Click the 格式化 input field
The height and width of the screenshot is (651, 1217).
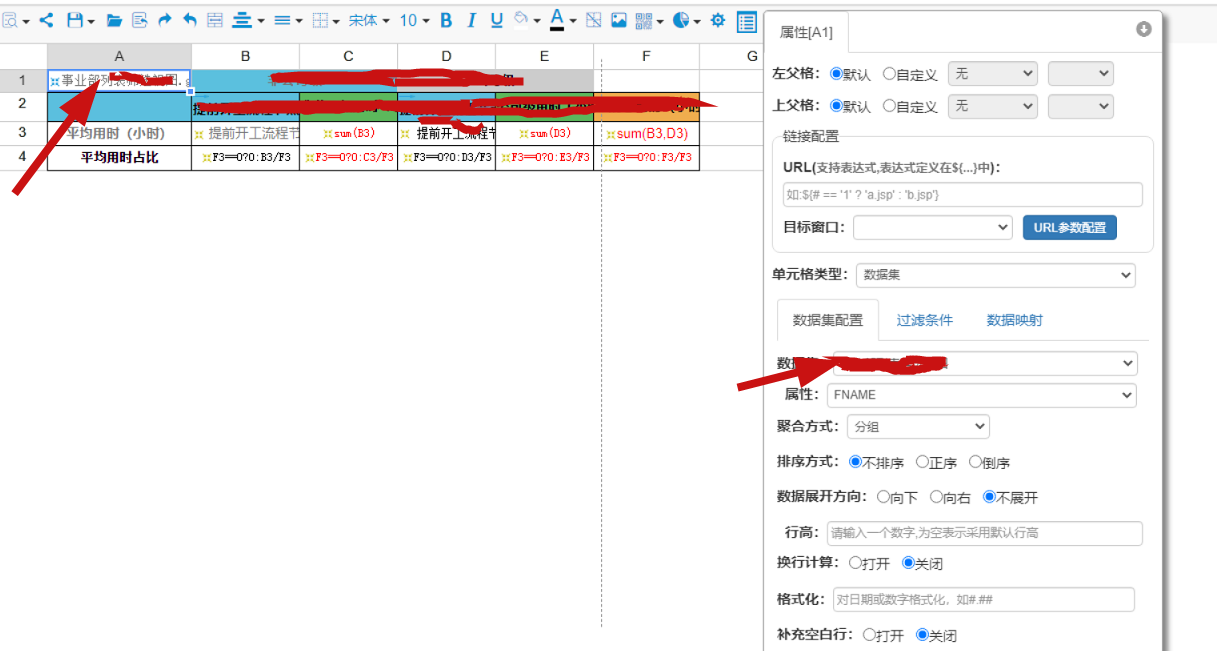[x=984, y=599]
